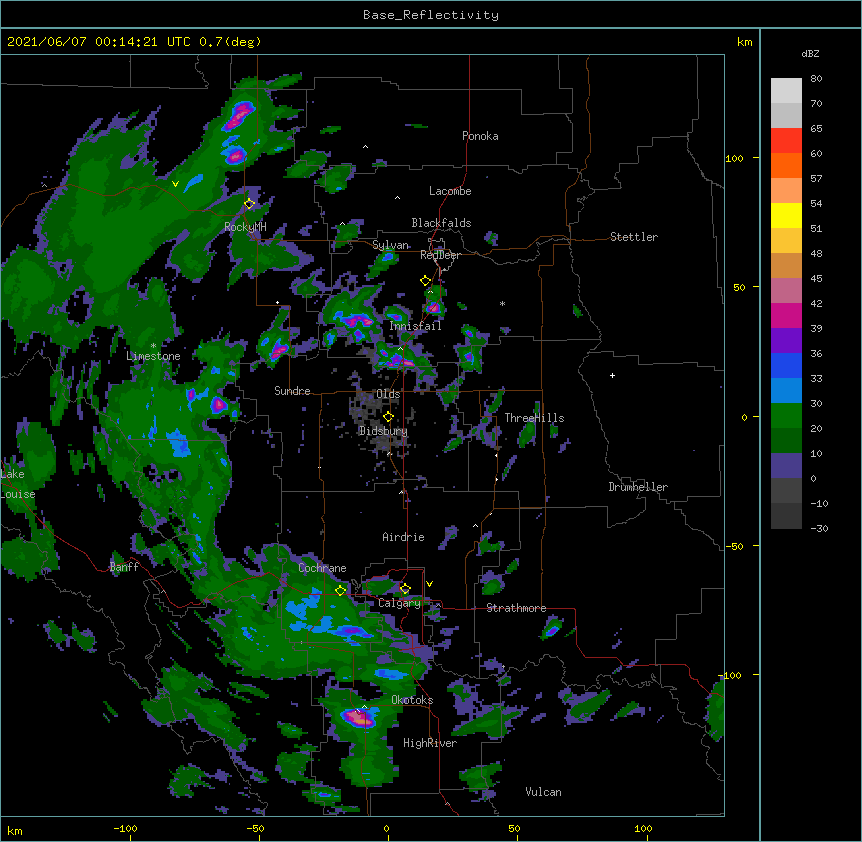
Task: Click the white plus marker east of ThreeHills
Action: [x=612, y=375]
